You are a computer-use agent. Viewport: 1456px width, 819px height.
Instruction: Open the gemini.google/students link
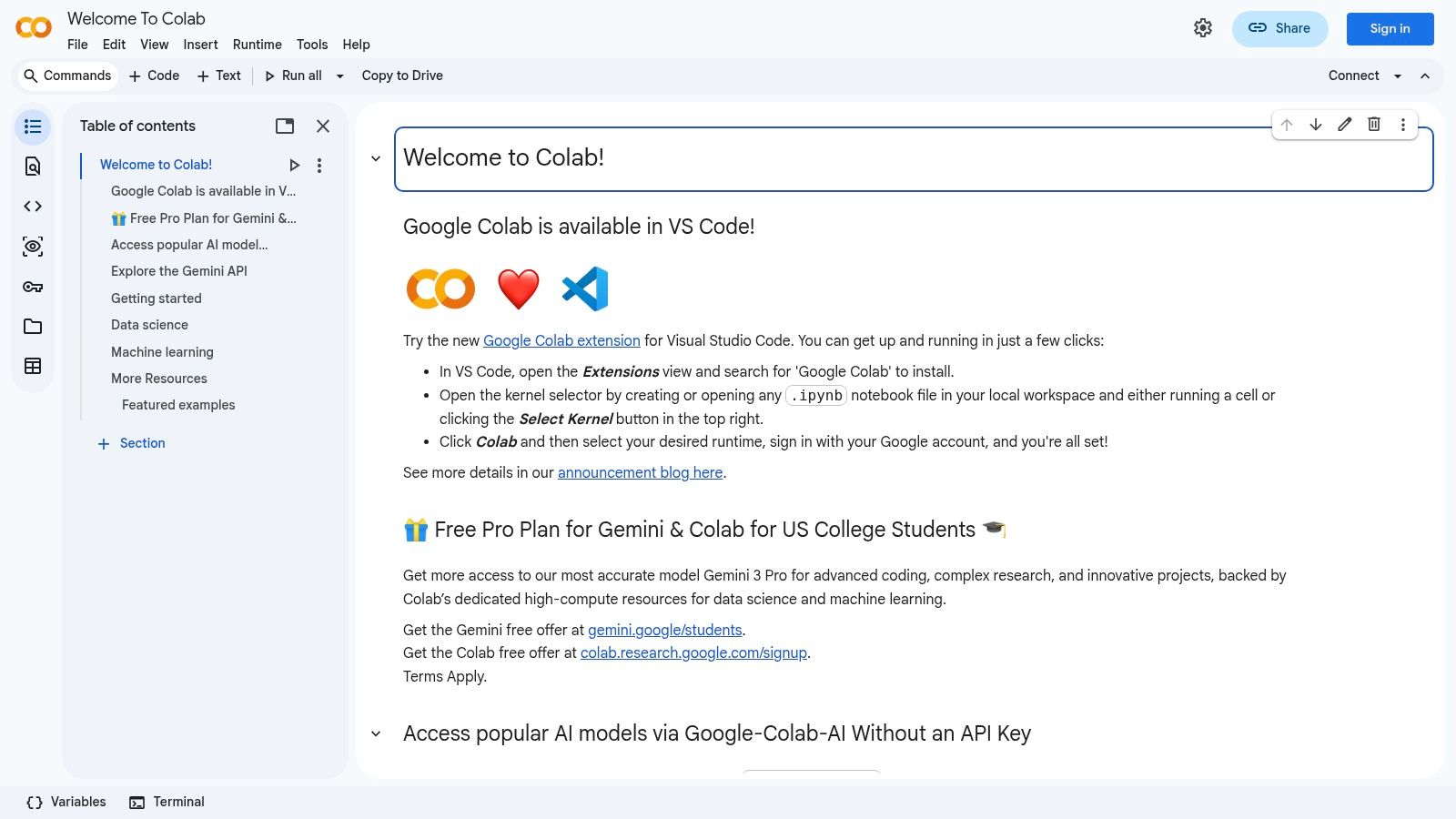click(665, 631)
